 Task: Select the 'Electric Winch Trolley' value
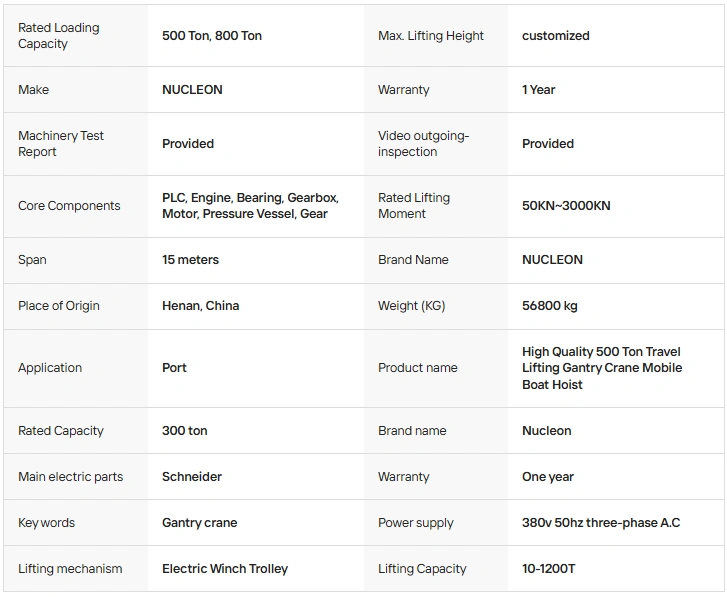225,569
